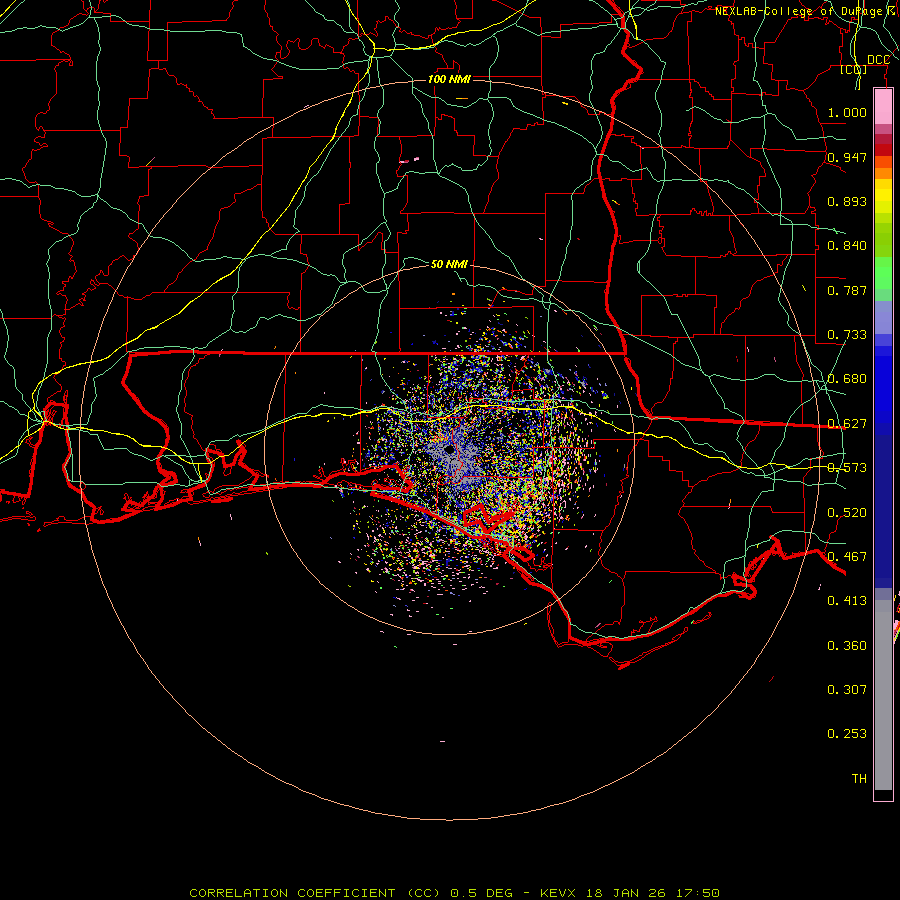The image size is (900, 900).
Task: Pick the gray color bar segment
Action: 883,695
